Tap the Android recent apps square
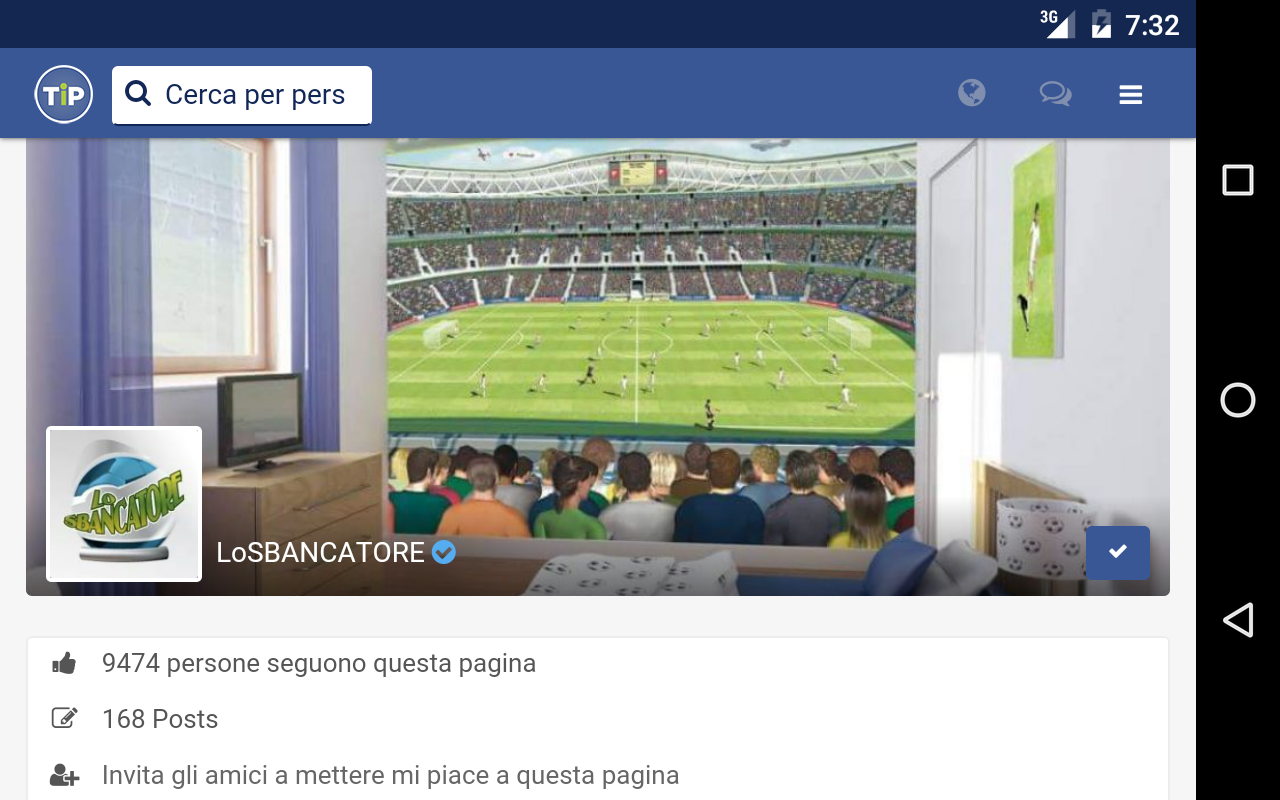Screen dimensions: 1280x800 1238,180
